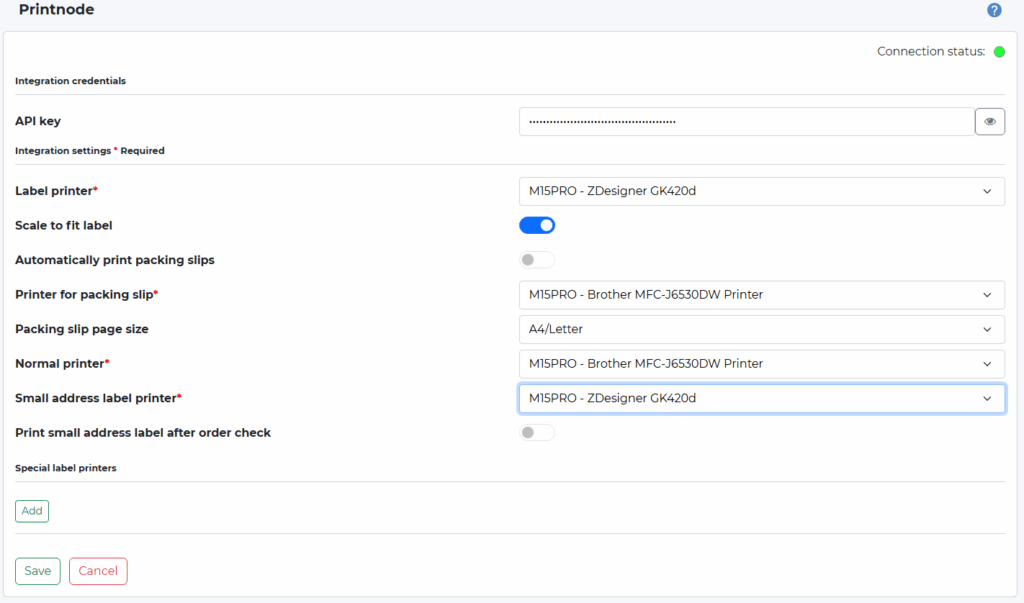Enable Automatically print packing slips
The image size is (1024, 603).
pos(536,259)
